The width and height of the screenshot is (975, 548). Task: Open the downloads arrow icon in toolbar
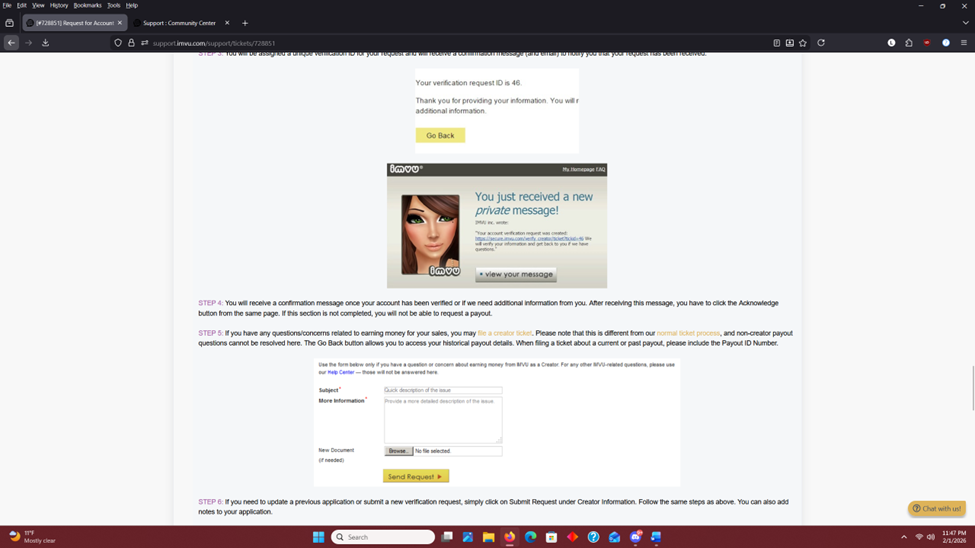[x=45, y=43]
